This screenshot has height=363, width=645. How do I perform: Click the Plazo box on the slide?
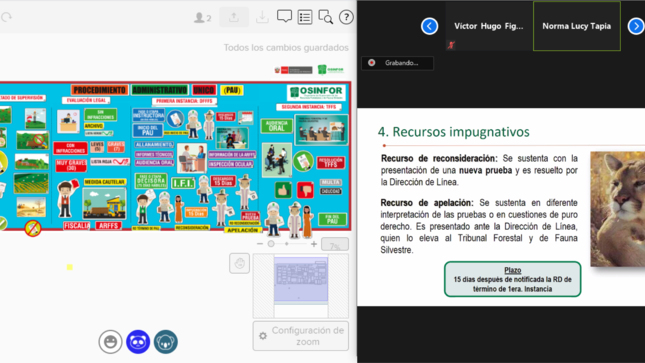point(513,279)
